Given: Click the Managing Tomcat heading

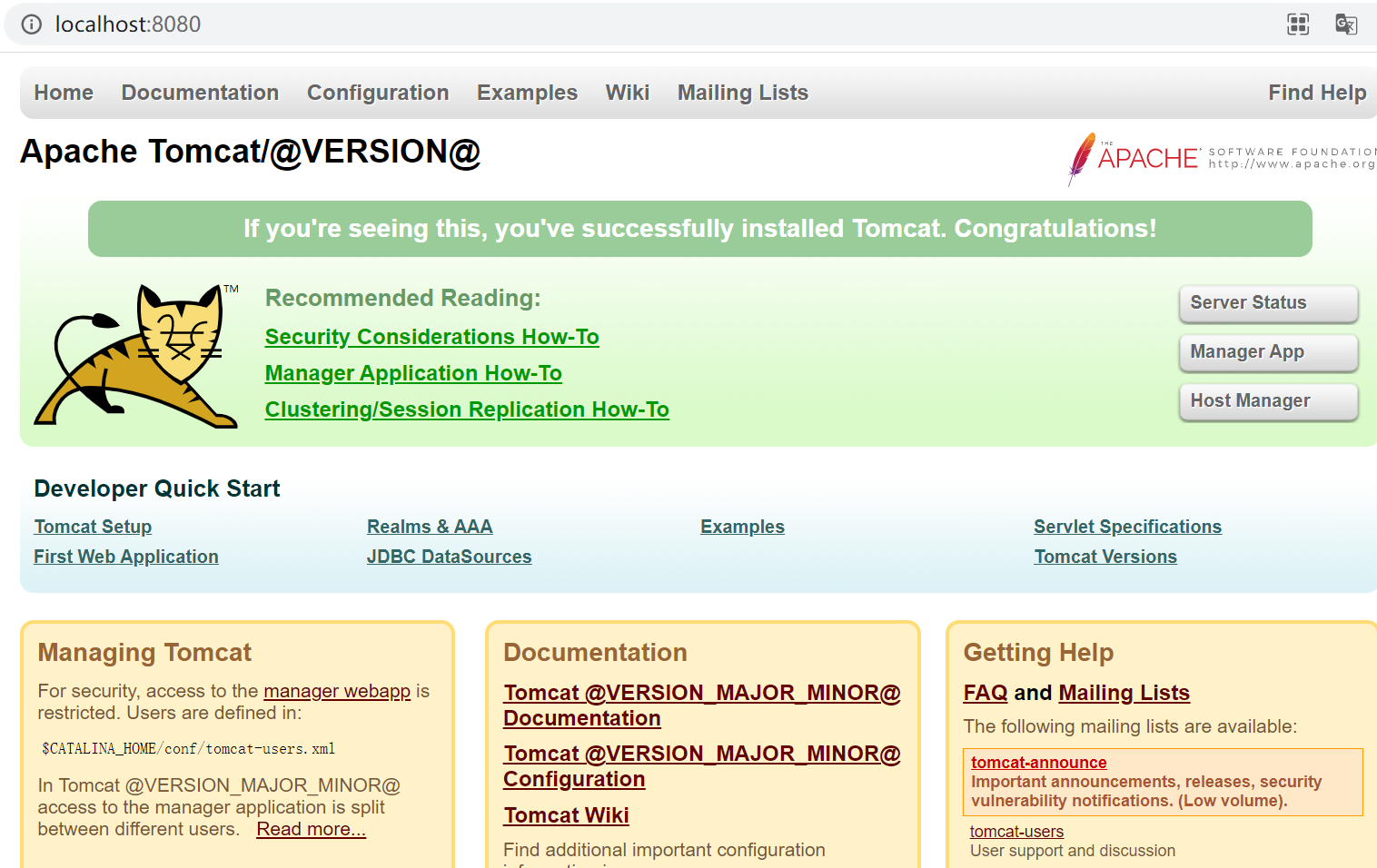Looking at the screenshot, I should click(x=145, y=653).
